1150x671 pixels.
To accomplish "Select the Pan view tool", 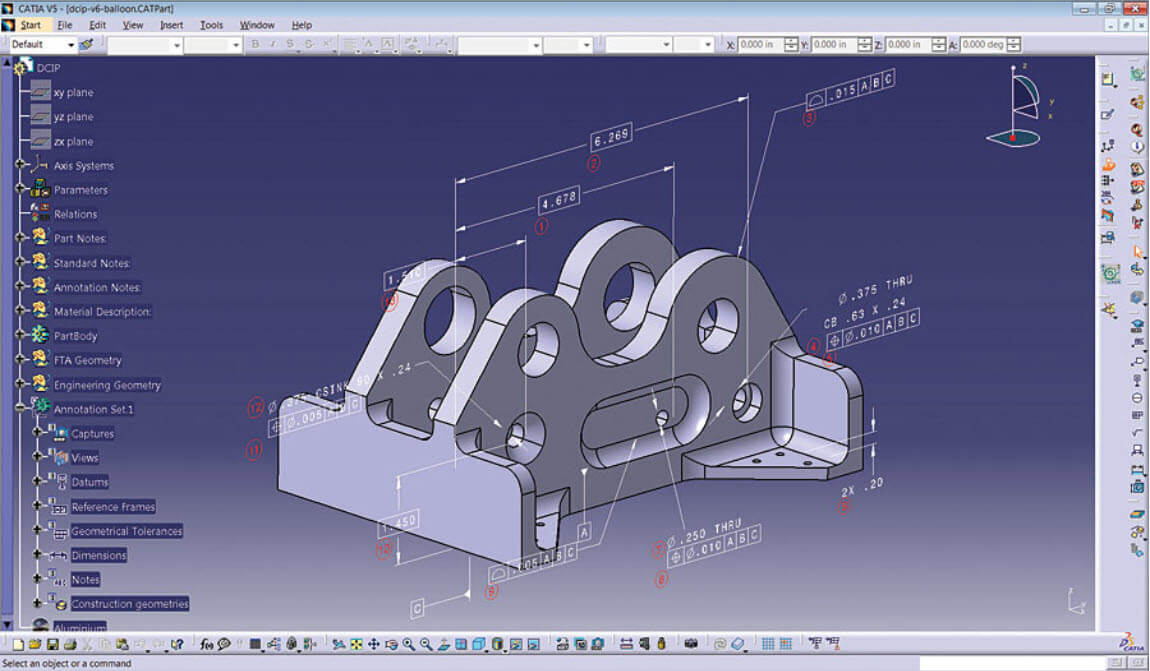I will point(373,644).
